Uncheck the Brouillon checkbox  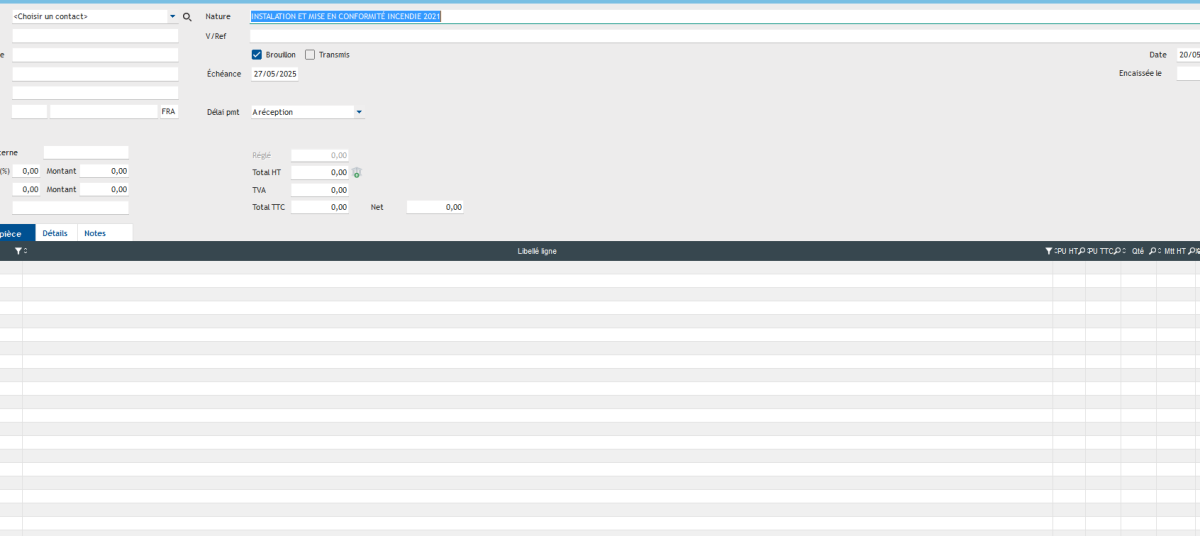257,55
